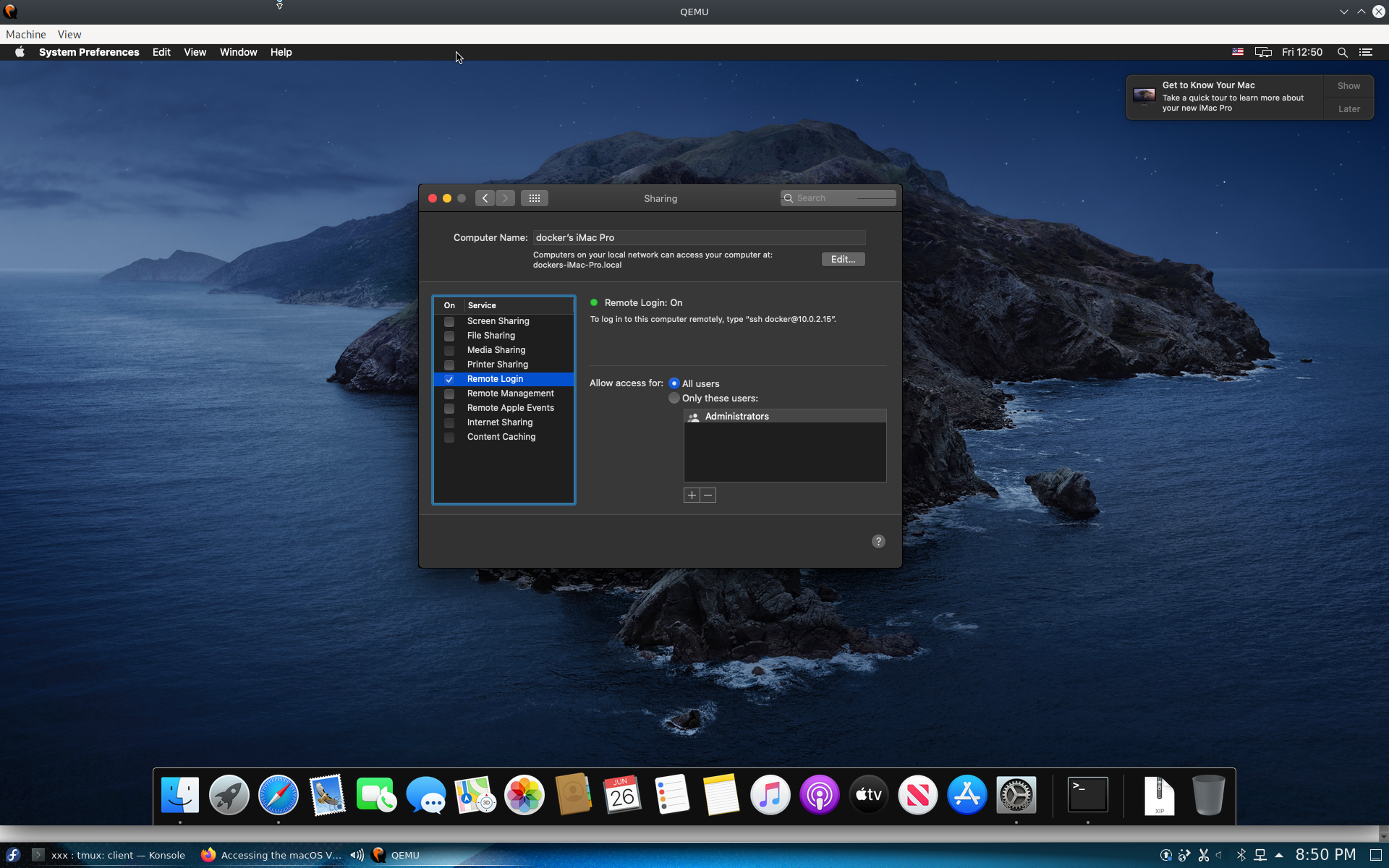Show all preferences grid icon

tap(534, 198)
